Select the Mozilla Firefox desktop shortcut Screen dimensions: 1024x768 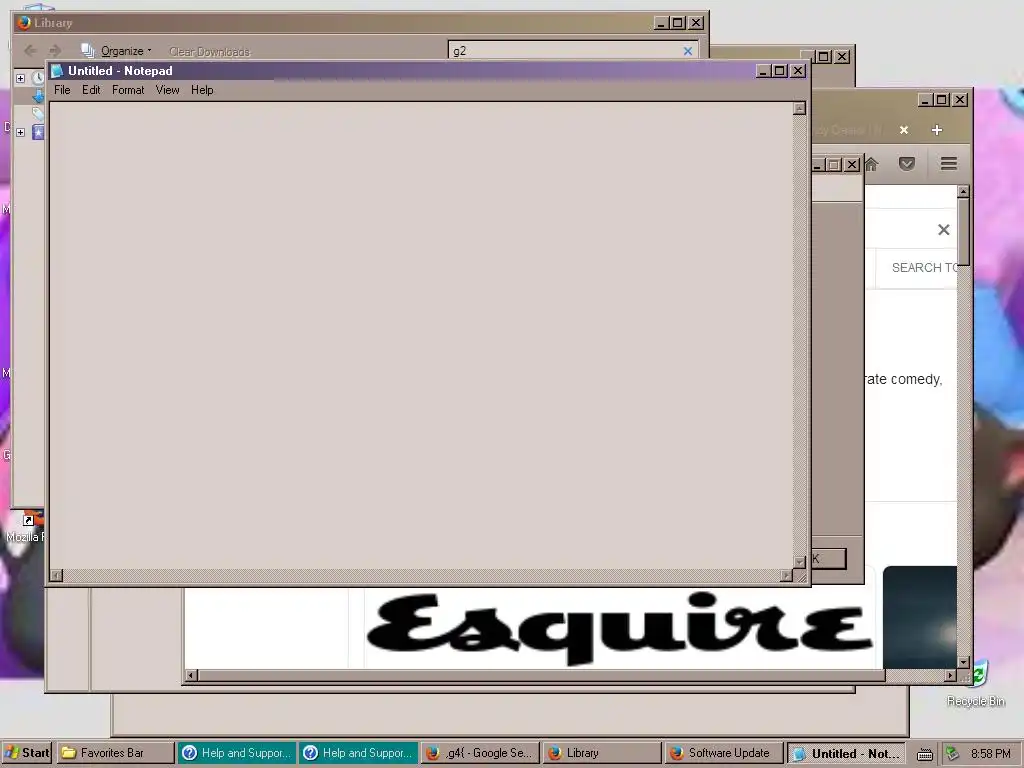coord(26,527)
